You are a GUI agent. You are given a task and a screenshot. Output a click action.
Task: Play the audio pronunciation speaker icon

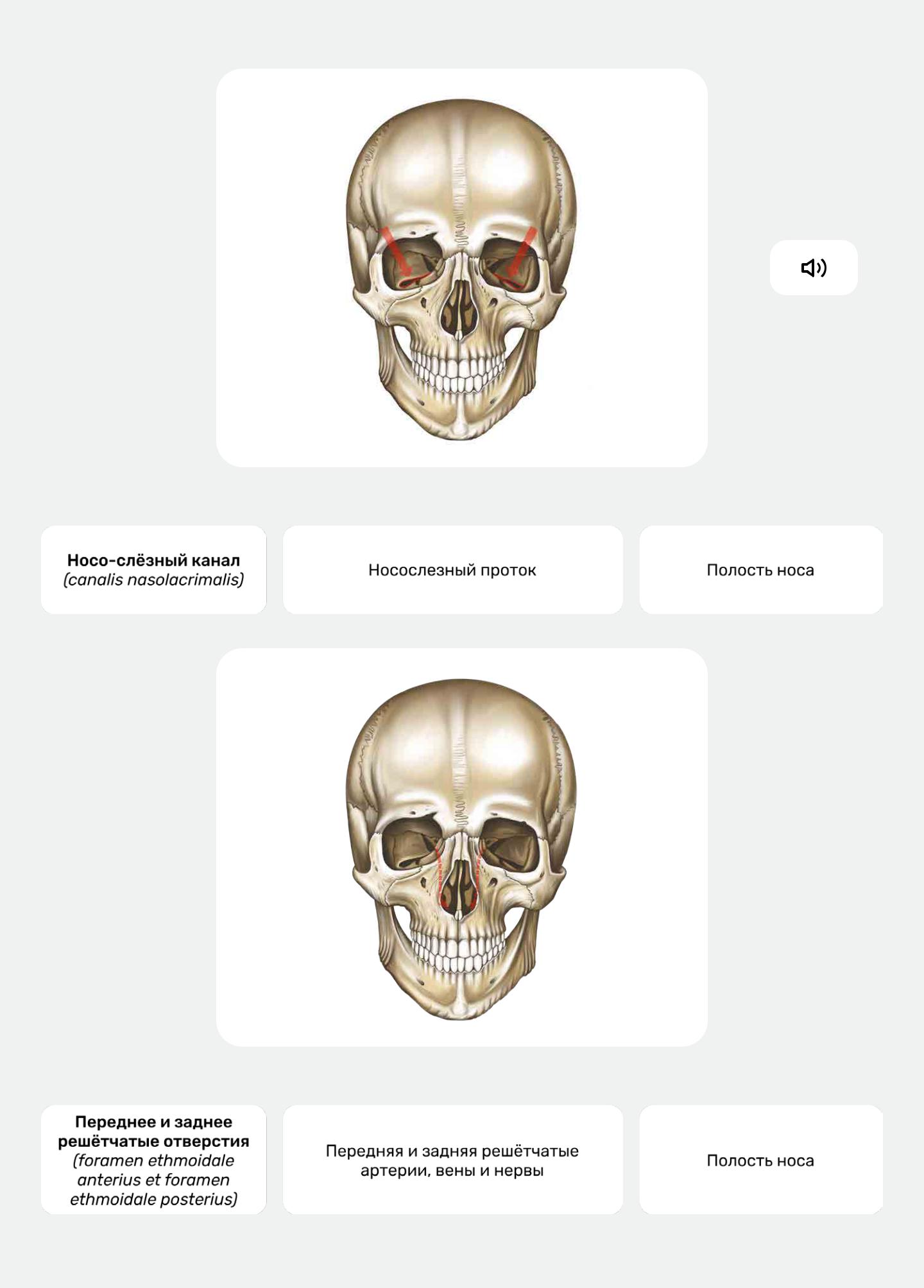tap(814, 268)
